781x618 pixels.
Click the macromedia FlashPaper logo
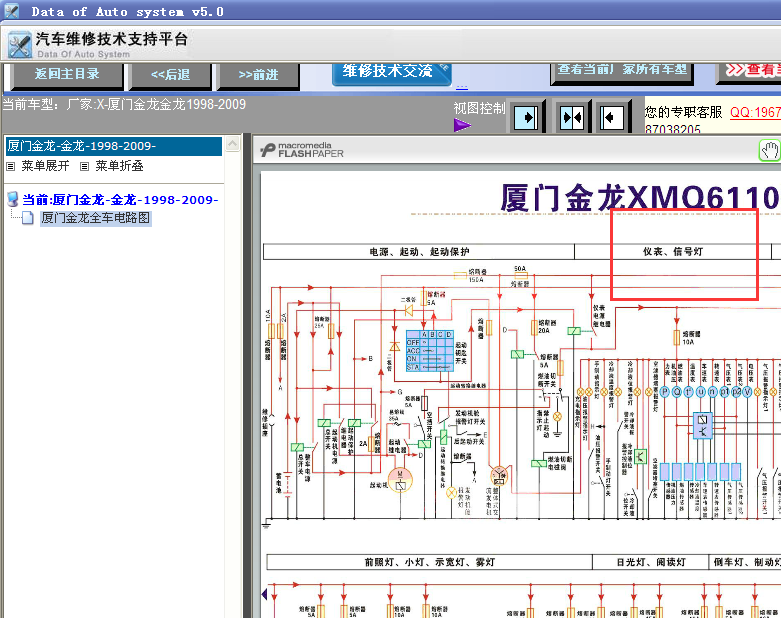click(x=302, y=150)
